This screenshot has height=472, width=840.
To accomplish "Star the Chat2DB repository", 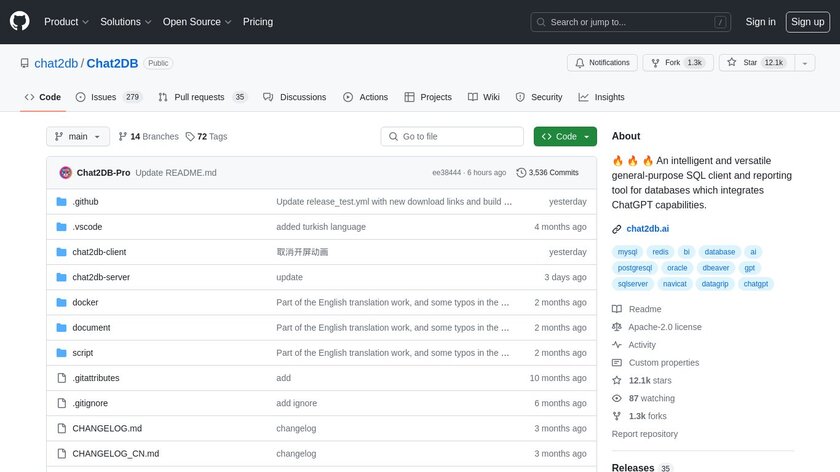I will click(744, 62).
